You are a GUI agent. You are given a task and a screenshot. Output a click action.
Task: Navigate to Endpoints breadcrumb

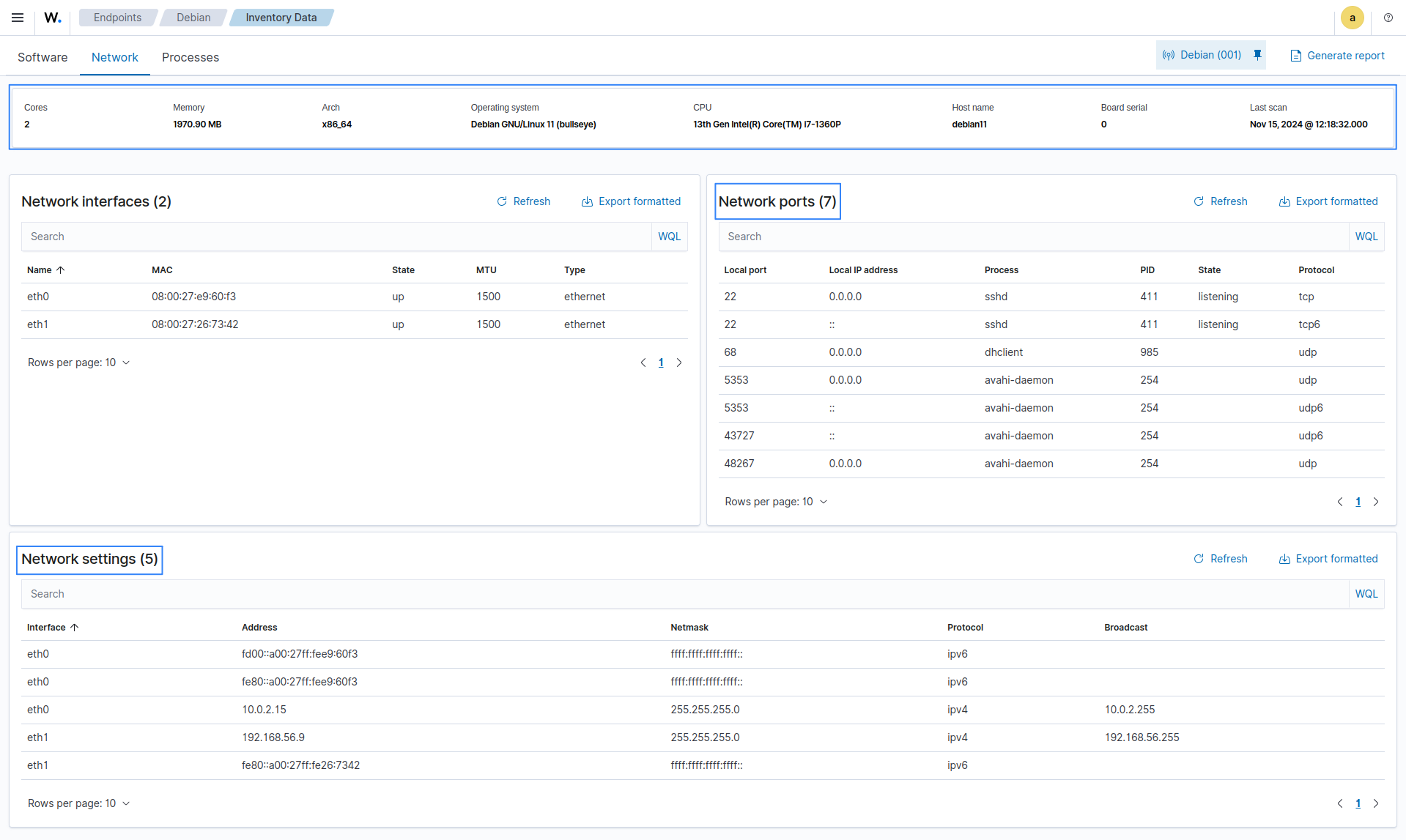click(x=117, y=18)
